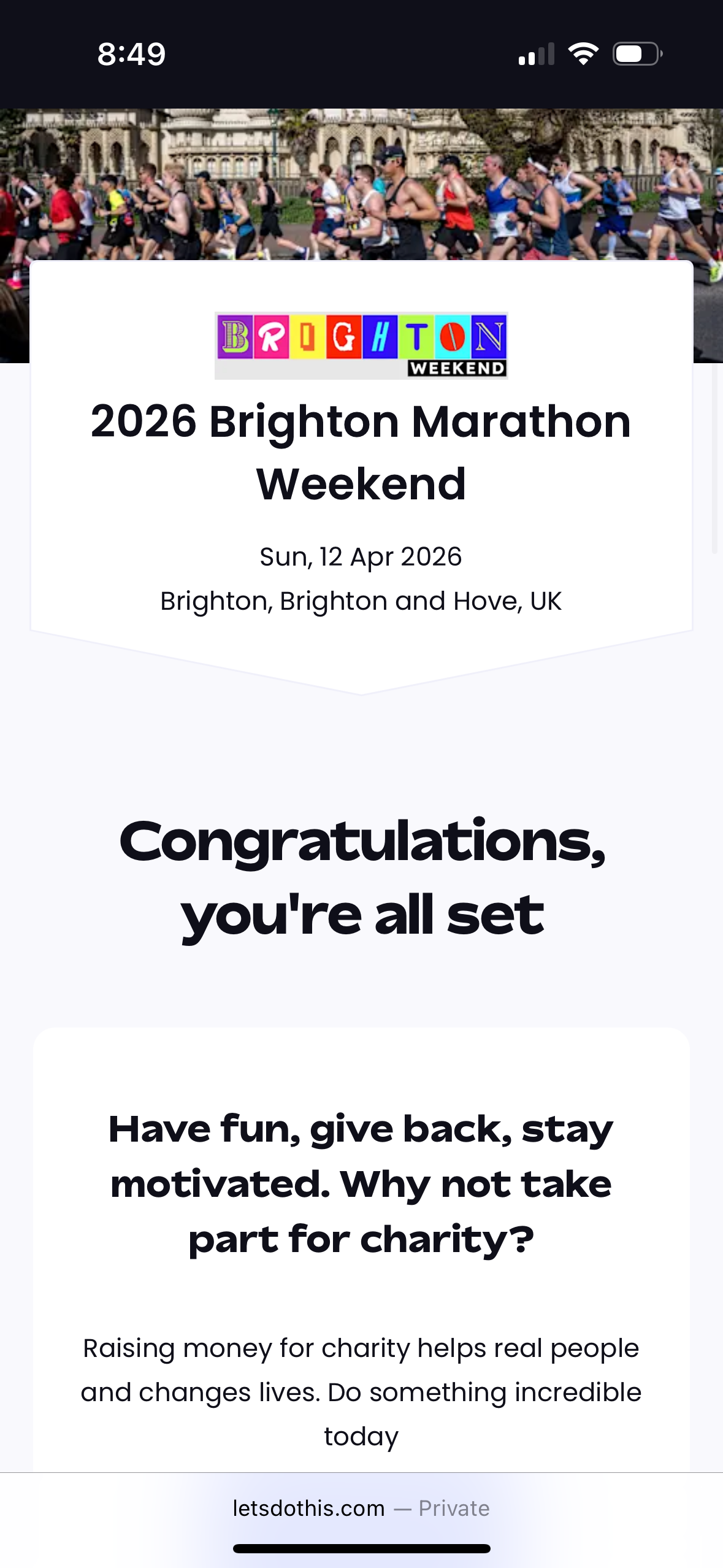Tap the letsdothis.com address bar
Viewport: 723px width, 1568px height.
coord(308,1508)
